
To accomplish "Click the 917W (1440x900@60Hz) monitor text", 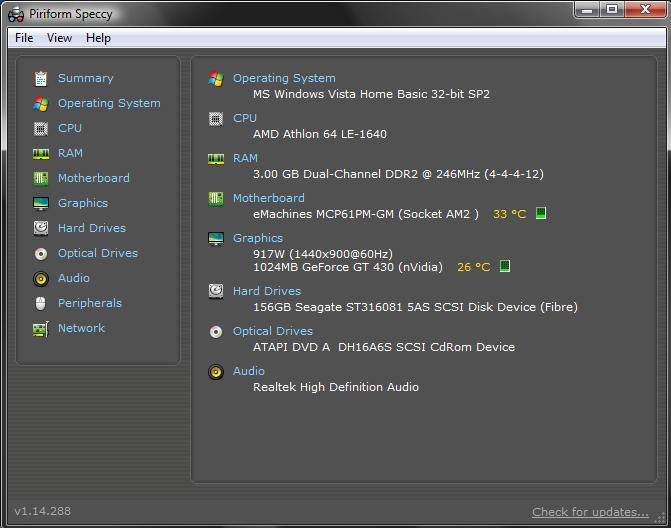I will point(323,254).
